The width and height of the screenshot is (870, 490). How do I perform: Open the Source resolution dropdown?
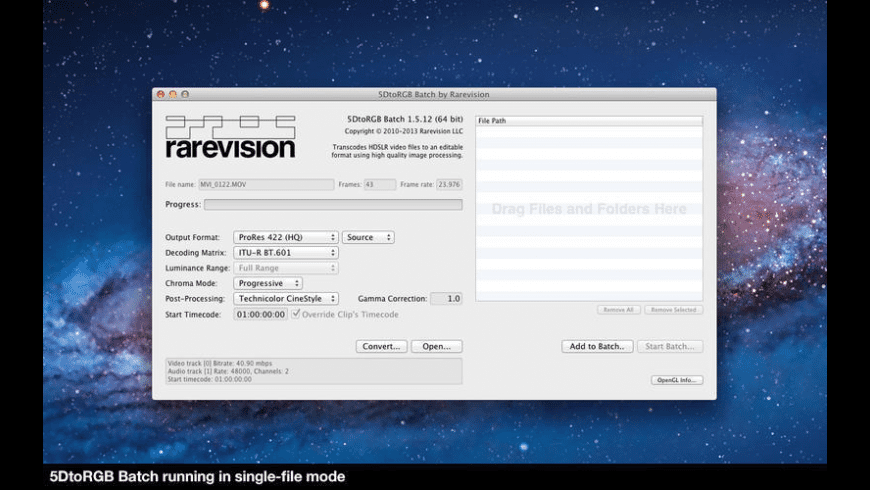point(368,237)
